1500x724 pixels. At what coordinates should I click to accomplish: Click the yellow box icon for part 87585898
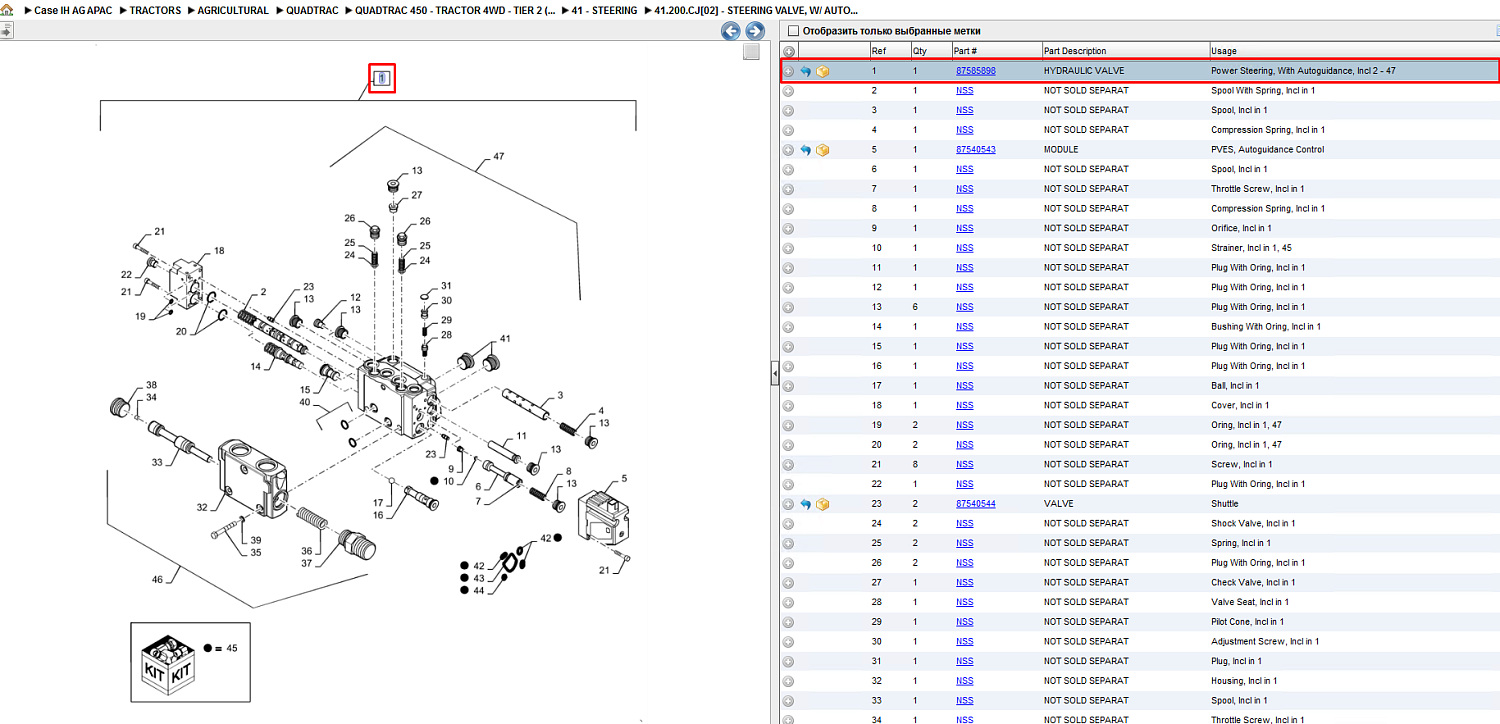(823, 71)
